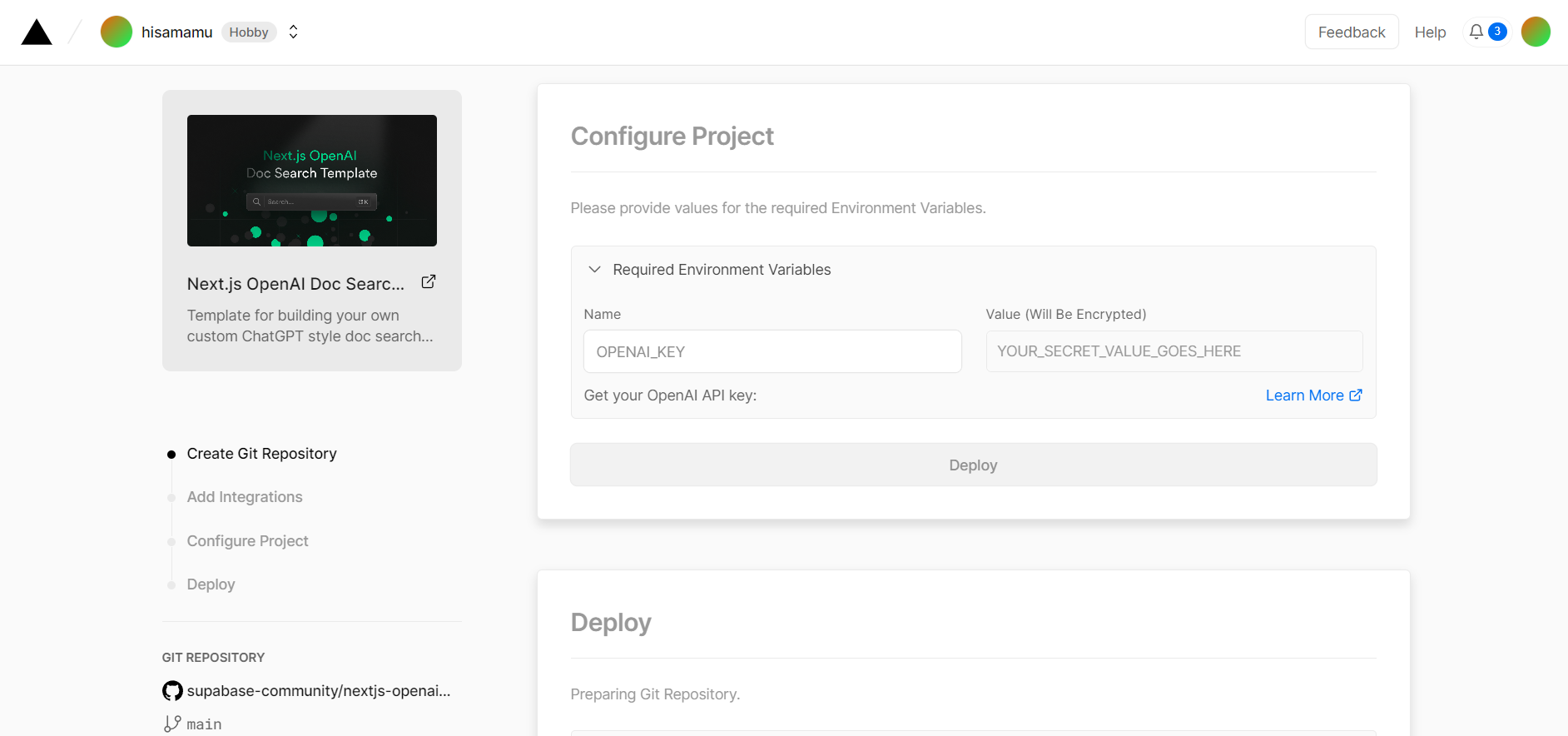Click the Help link
This screenshot has height=736, width=1568.
[1430, 32]
